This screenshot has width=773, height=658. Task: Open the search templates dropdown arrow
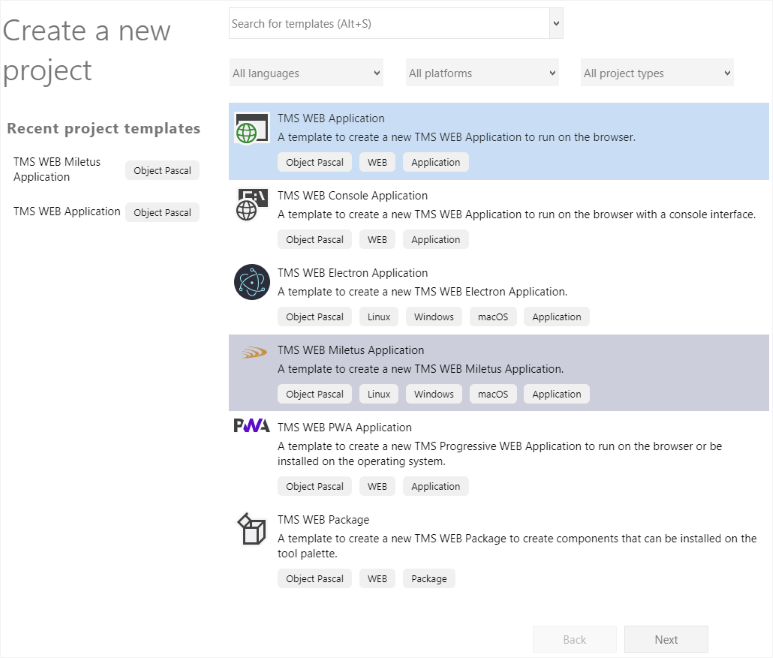(x=556, y=23)
